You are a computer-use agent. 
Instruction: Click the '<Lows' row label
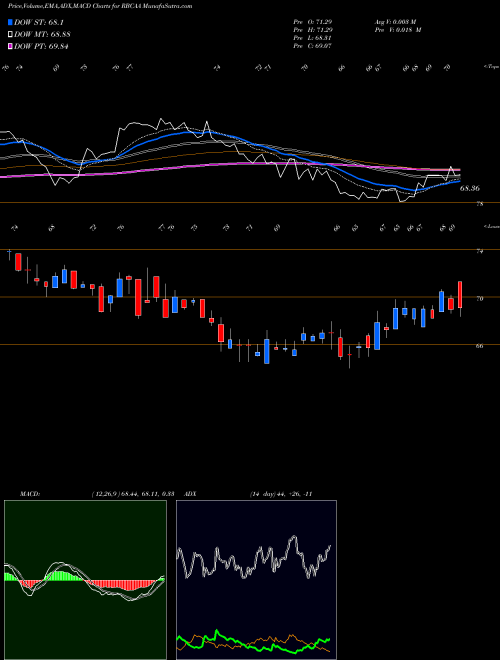(492, 226)
